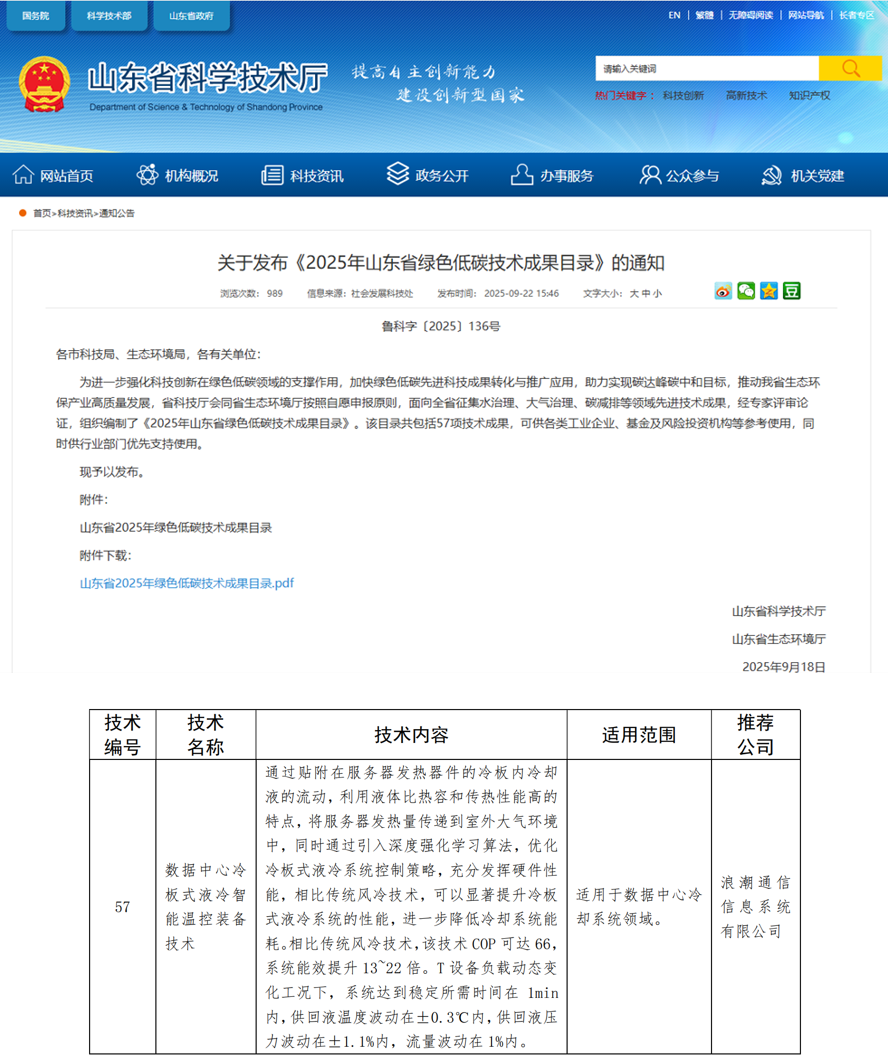Share to Douban icon
Screen dimensions: 888x1057
(792, 291)
